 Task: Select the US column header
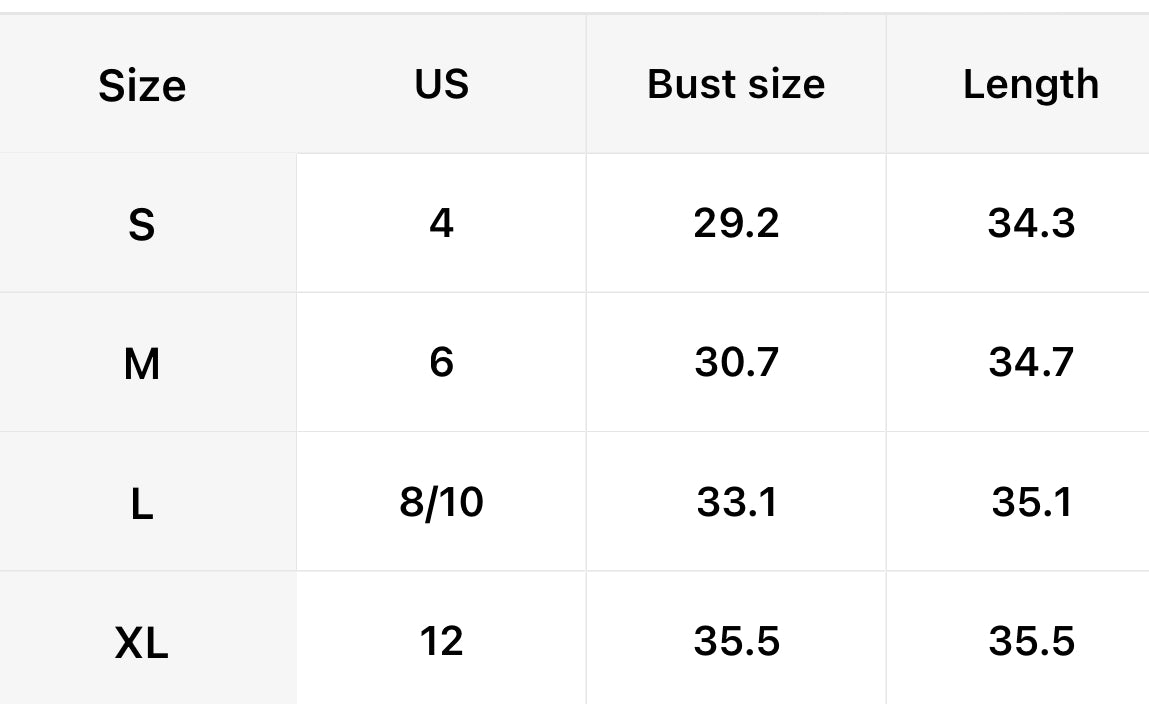coord(441,85)
